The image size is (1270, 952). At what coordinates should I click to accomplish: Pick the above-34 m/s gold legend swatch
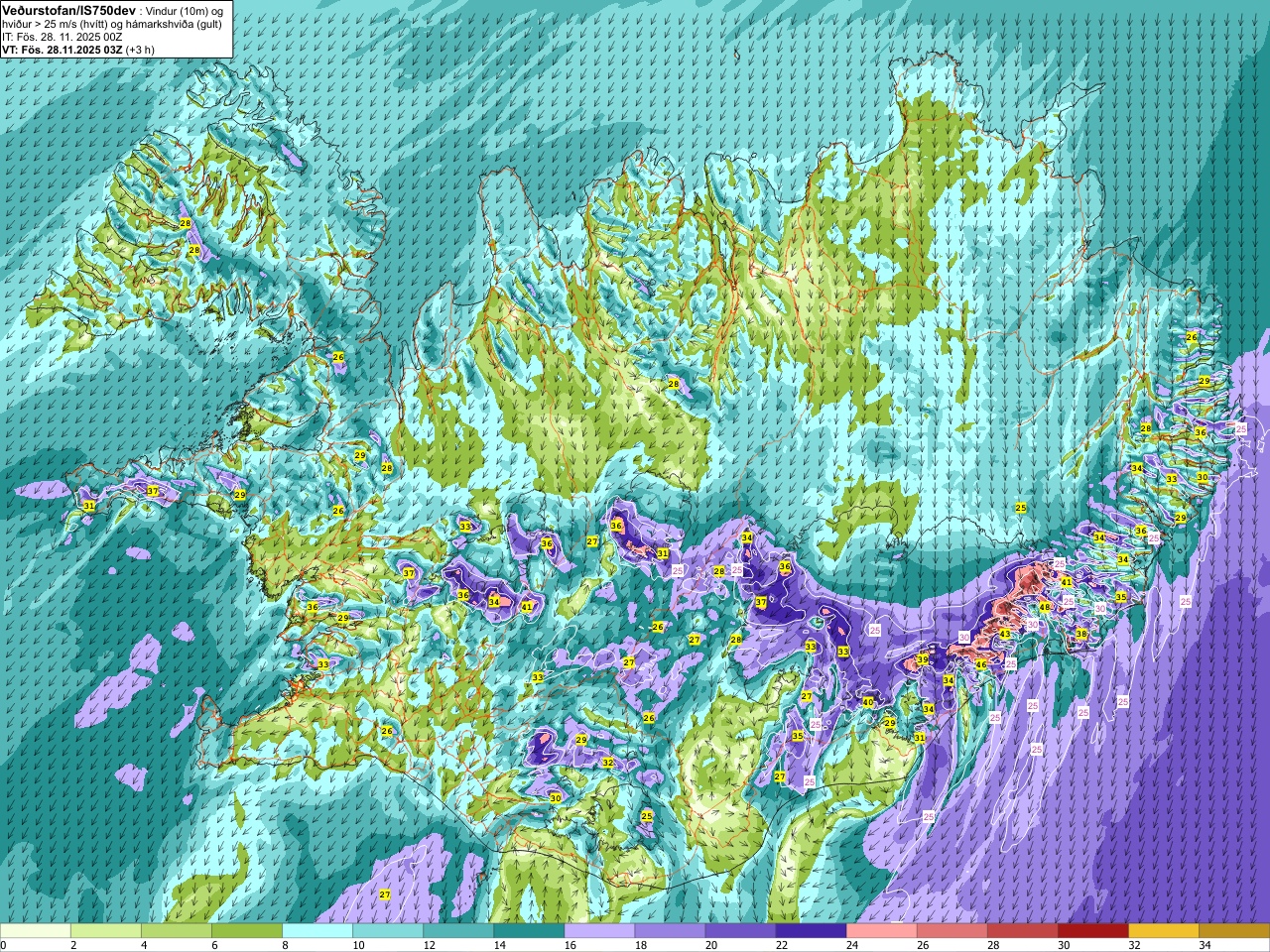click(x=1233, y=931)
